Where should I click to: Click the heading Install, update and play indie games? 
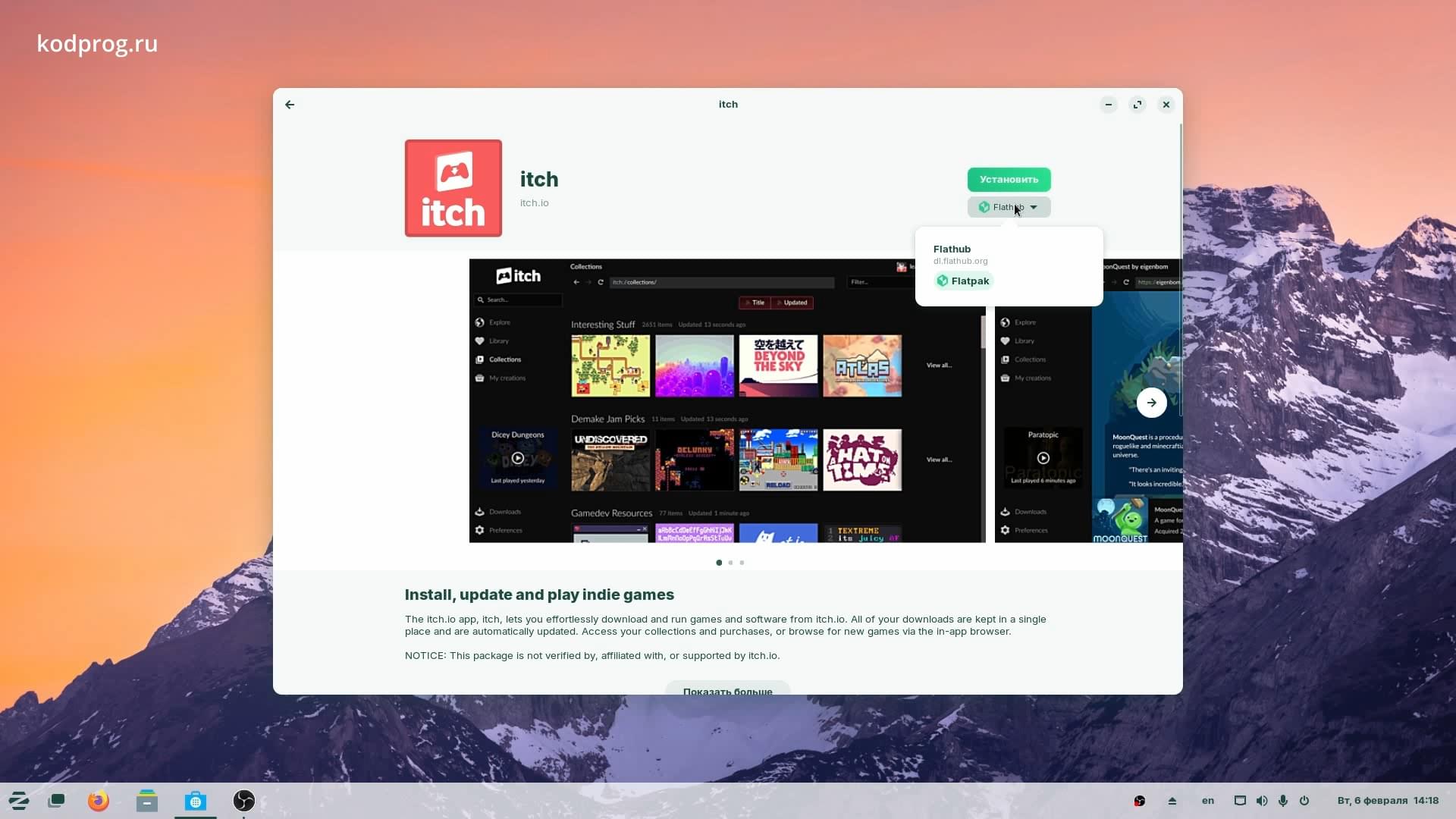539,595
